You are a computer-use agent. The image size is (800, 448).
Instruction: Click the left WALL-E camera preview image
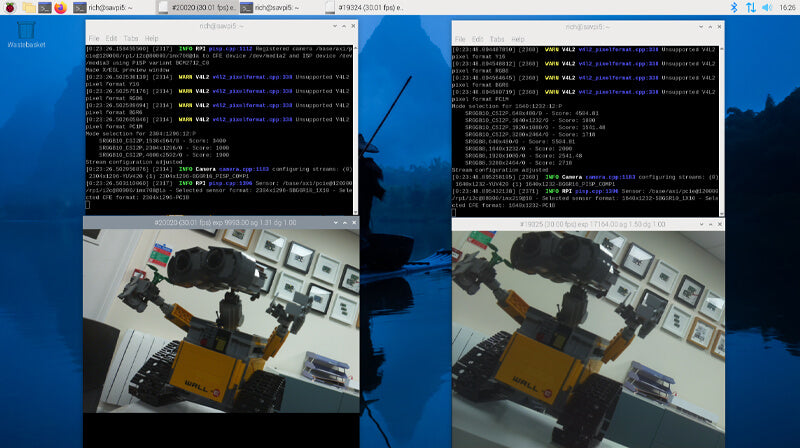221,320
